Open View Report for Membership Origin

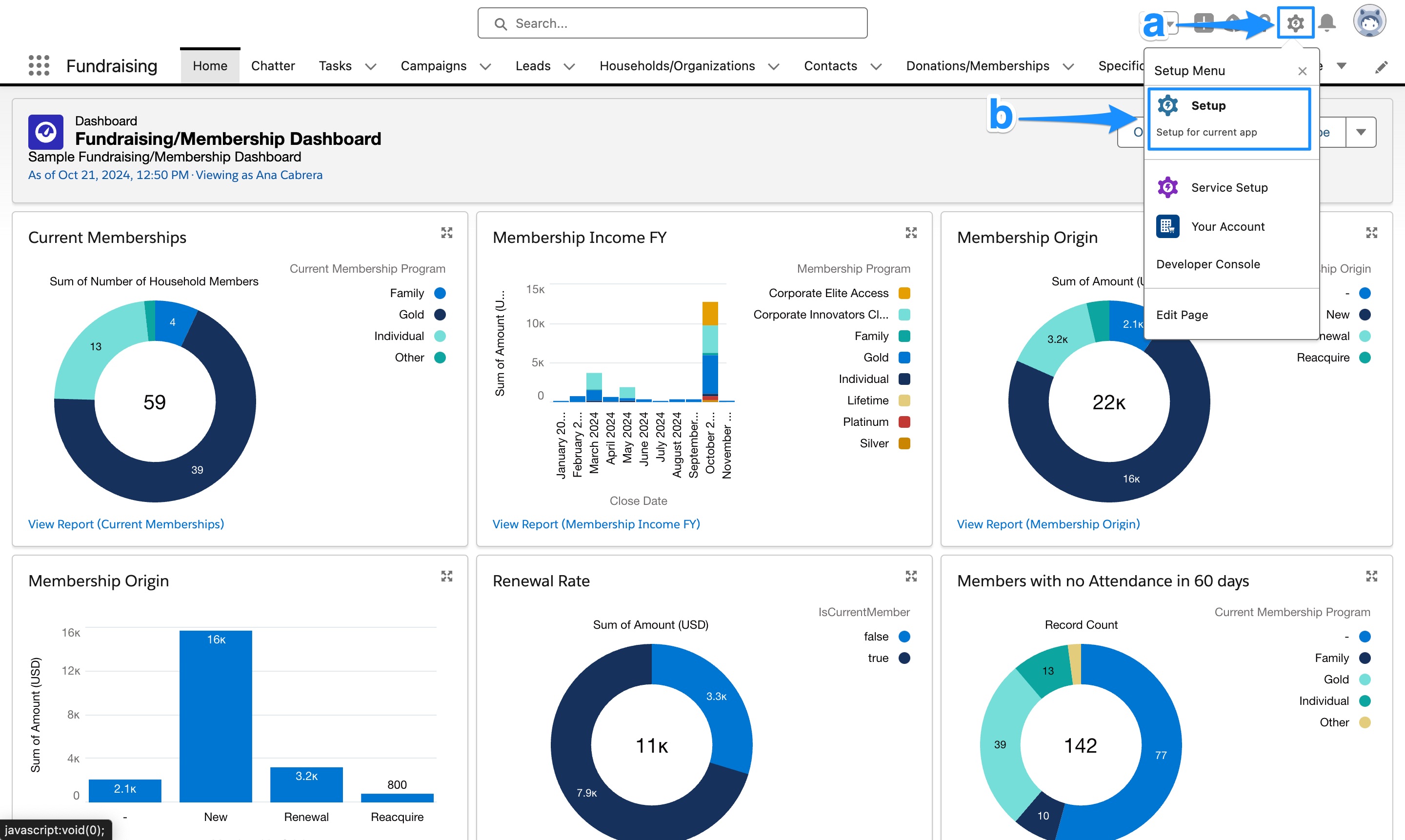(1048, 524)
